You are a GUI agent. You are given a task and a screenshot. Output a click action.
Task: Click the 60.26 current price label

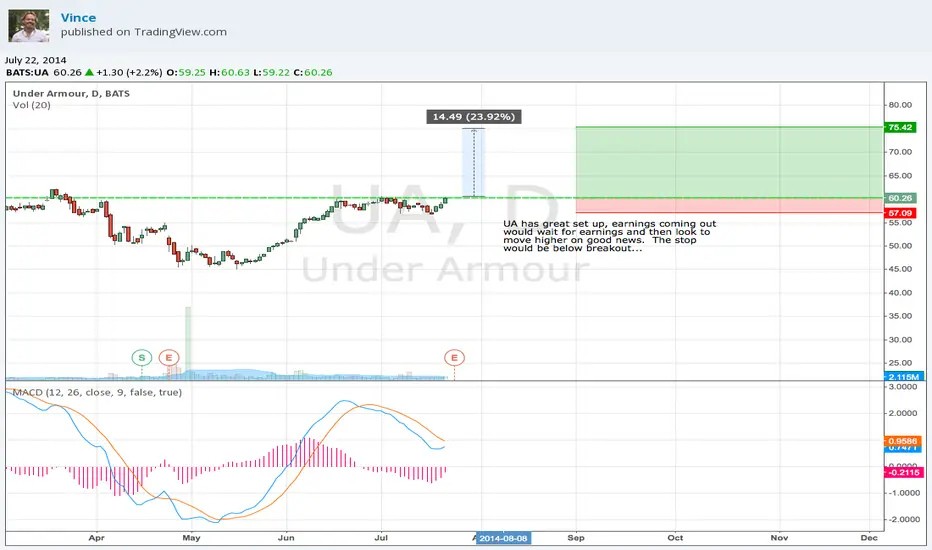click(x=900, y=198)
